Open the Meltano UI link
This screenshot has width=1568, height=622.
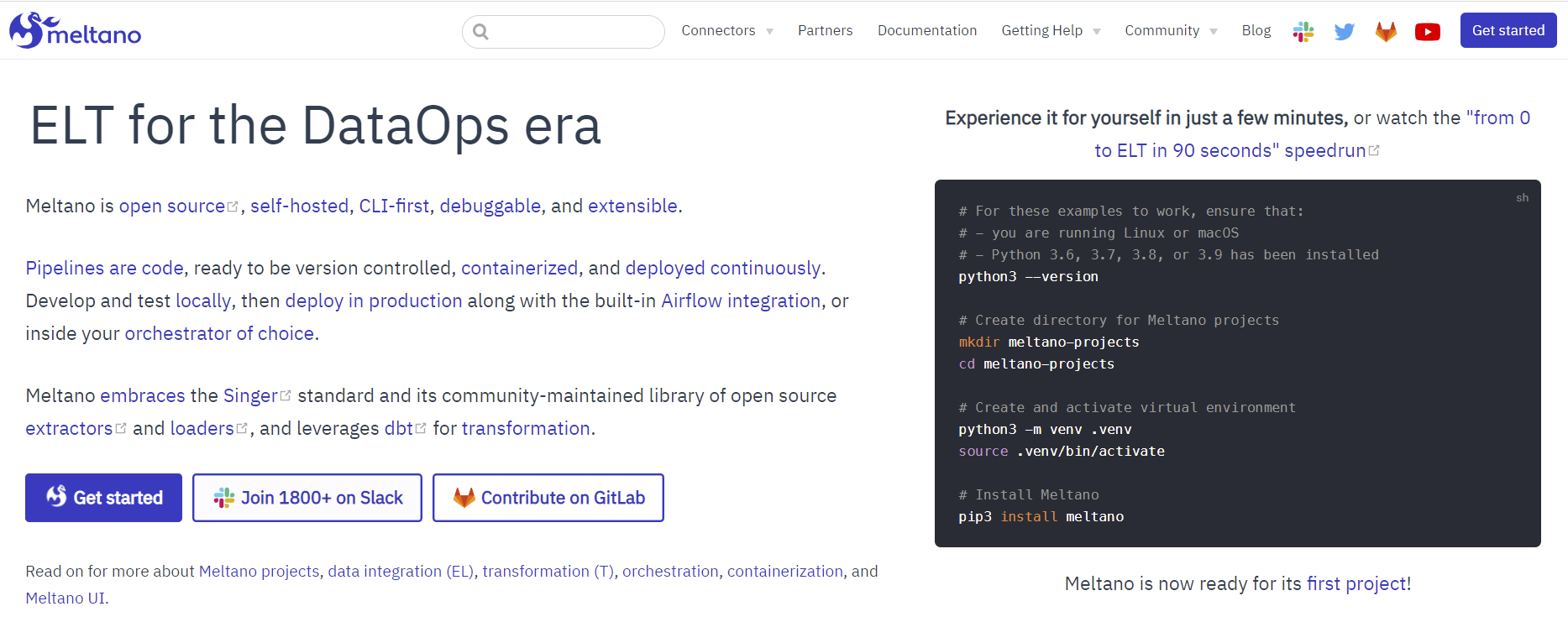pos(66,598)
